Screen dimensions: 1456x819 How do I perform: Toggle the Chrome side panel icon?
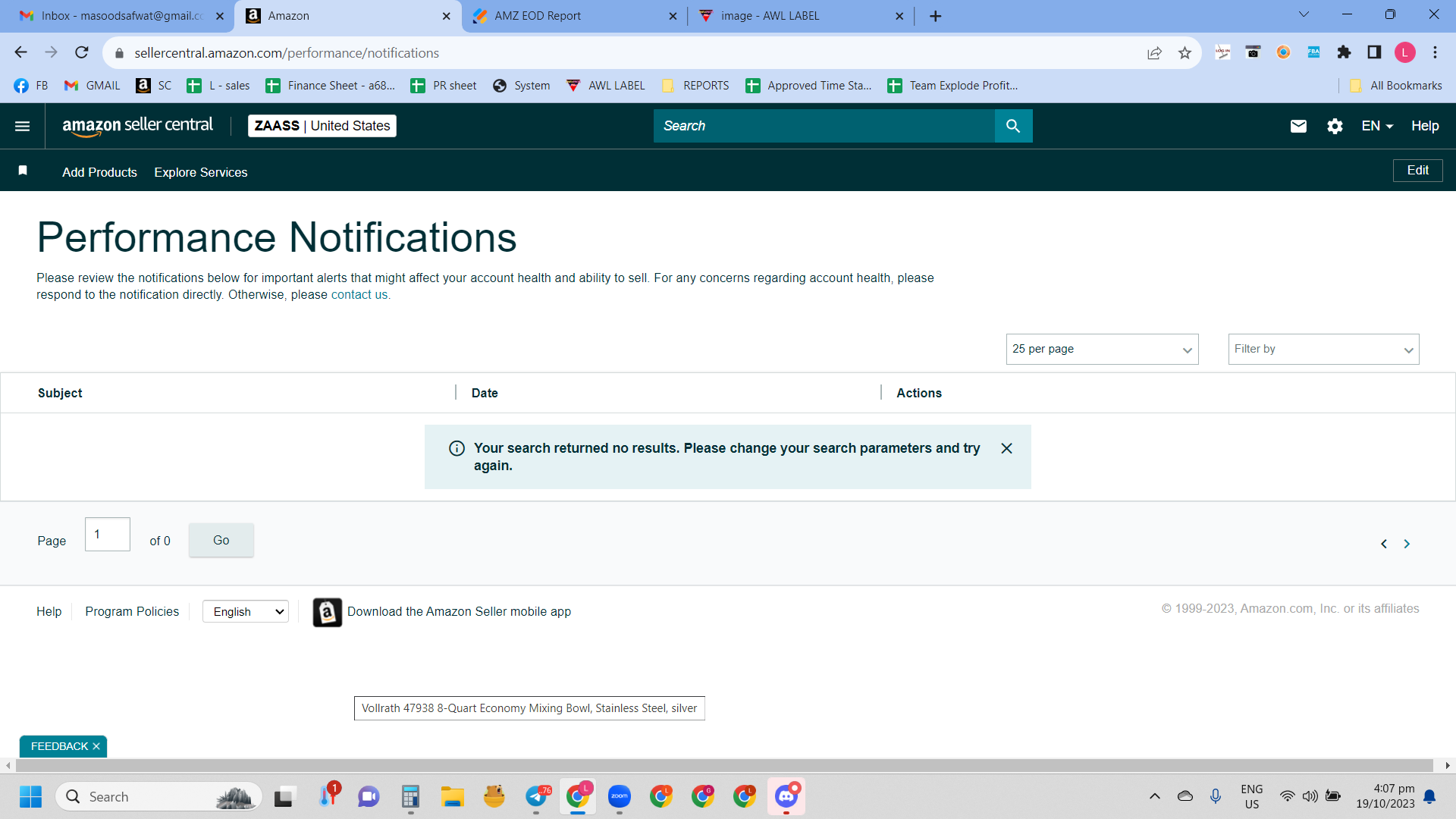point(1374,52)
